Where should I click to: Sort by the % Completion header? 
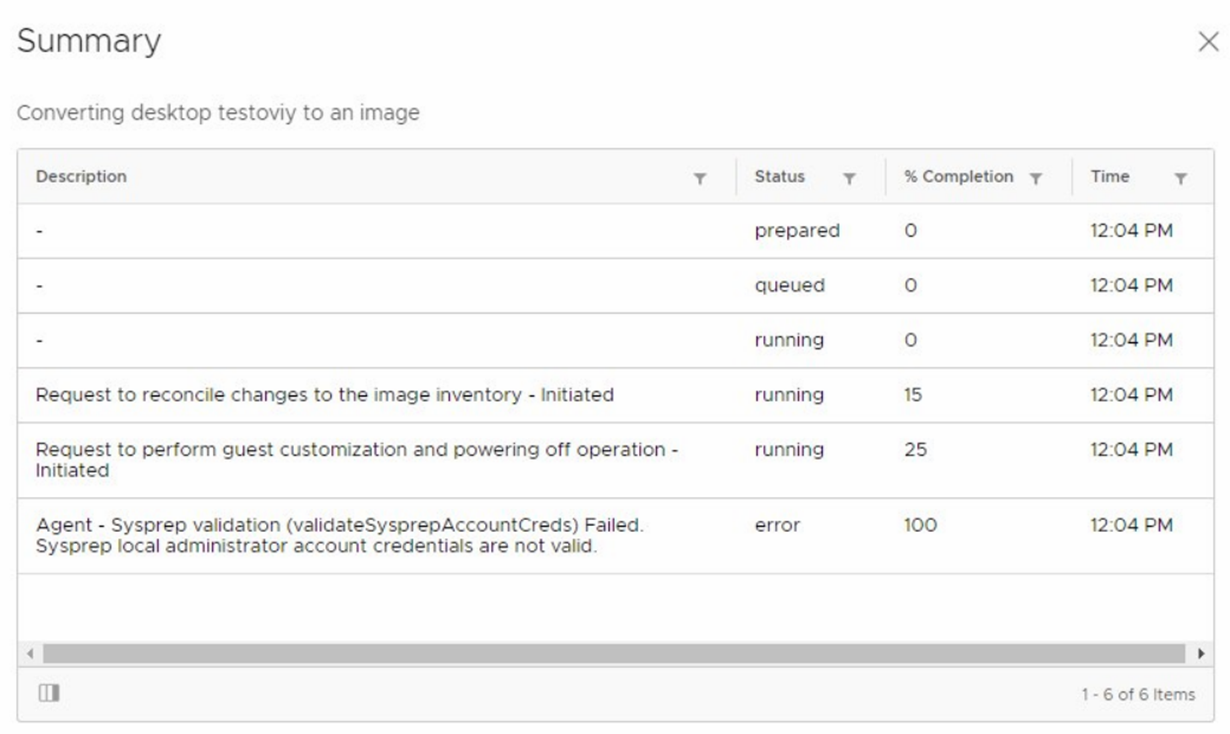pos(958,177)
